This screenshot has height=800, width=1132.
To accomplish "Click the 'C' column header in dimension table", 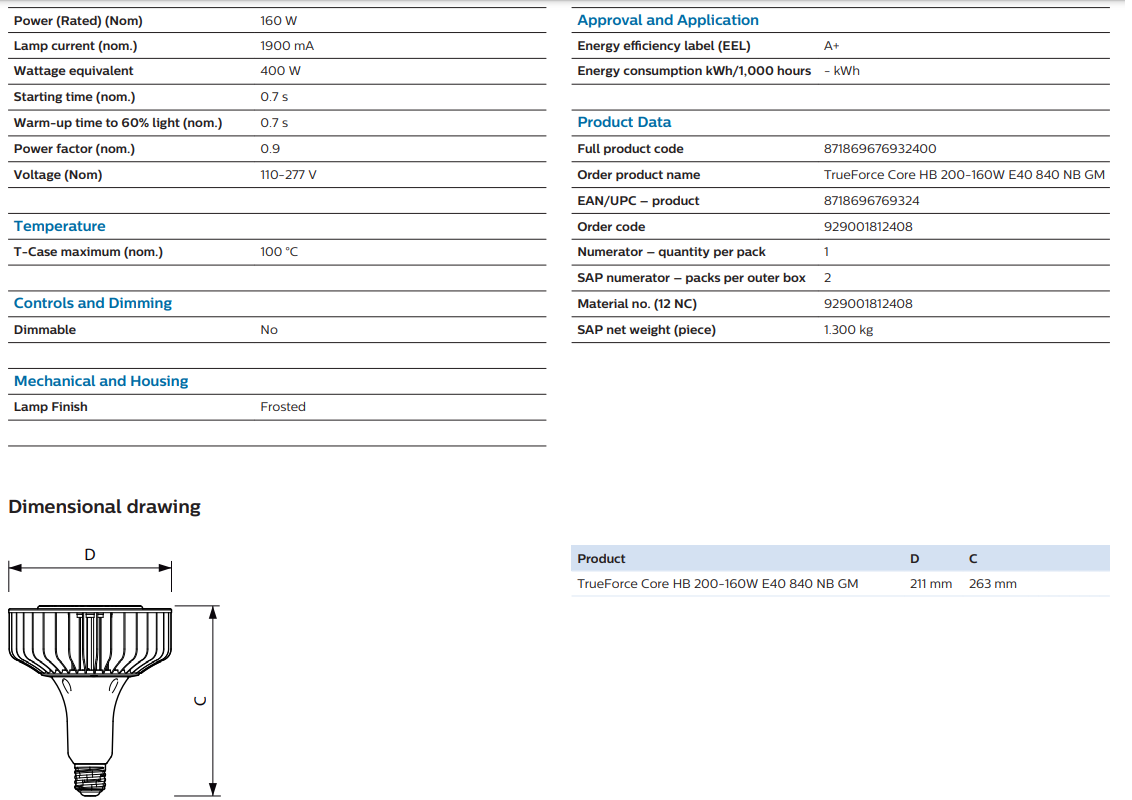I will tap(973, 559).
